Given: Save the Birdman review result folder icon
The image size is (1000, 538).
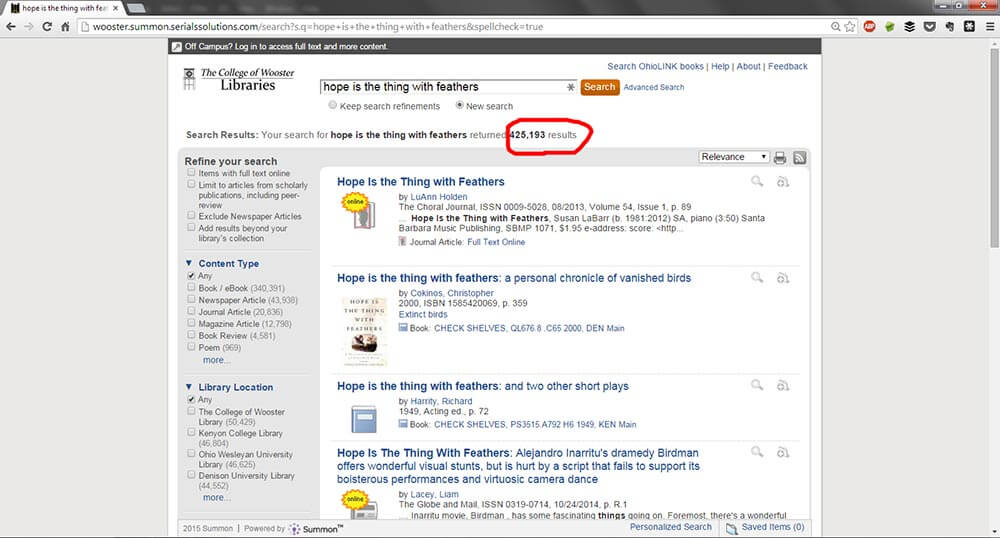Looking at the screenshot, I should point(783,453).
